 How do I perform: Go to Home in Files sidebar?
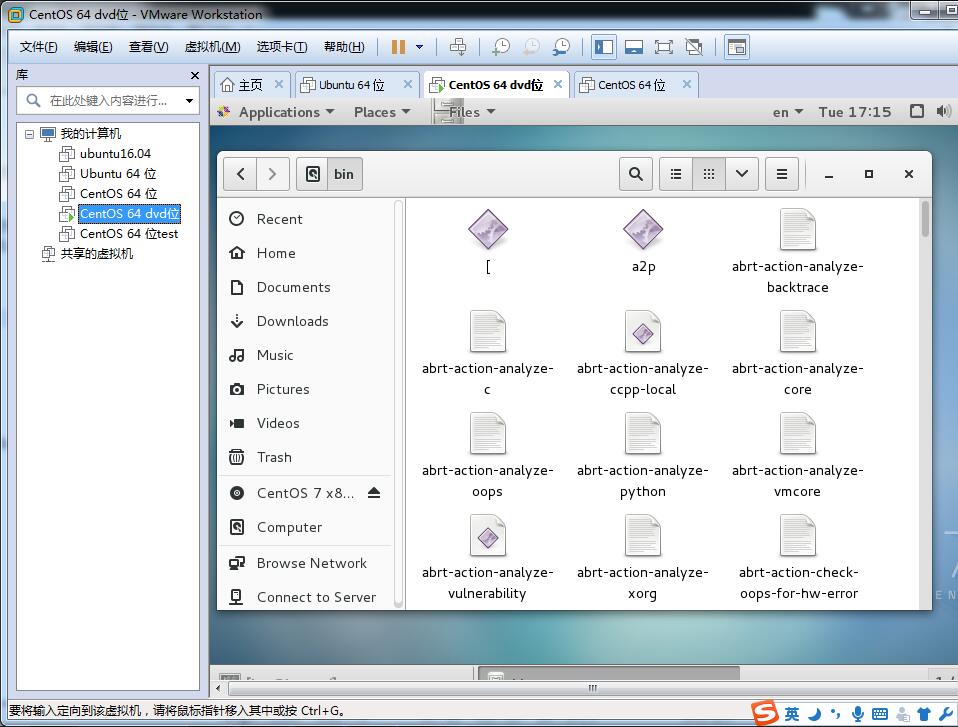[305, 253]
